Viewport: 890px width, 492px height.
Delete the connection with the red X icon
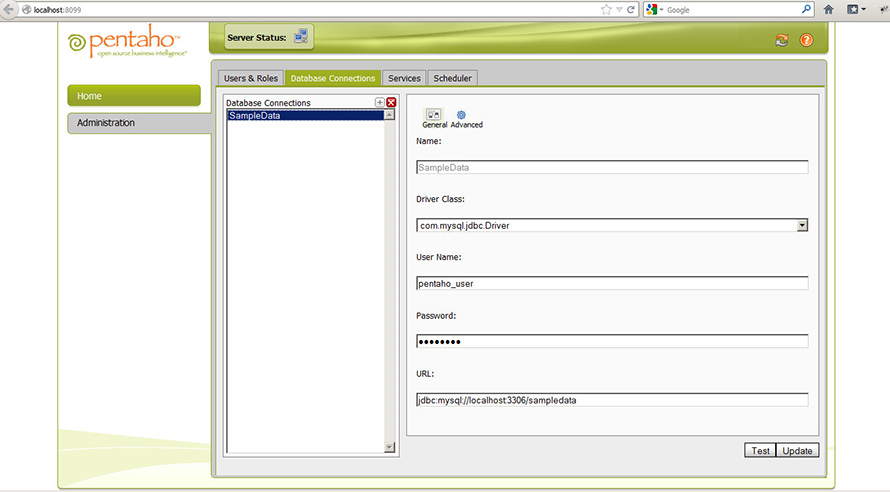click(x=391, y=102)
